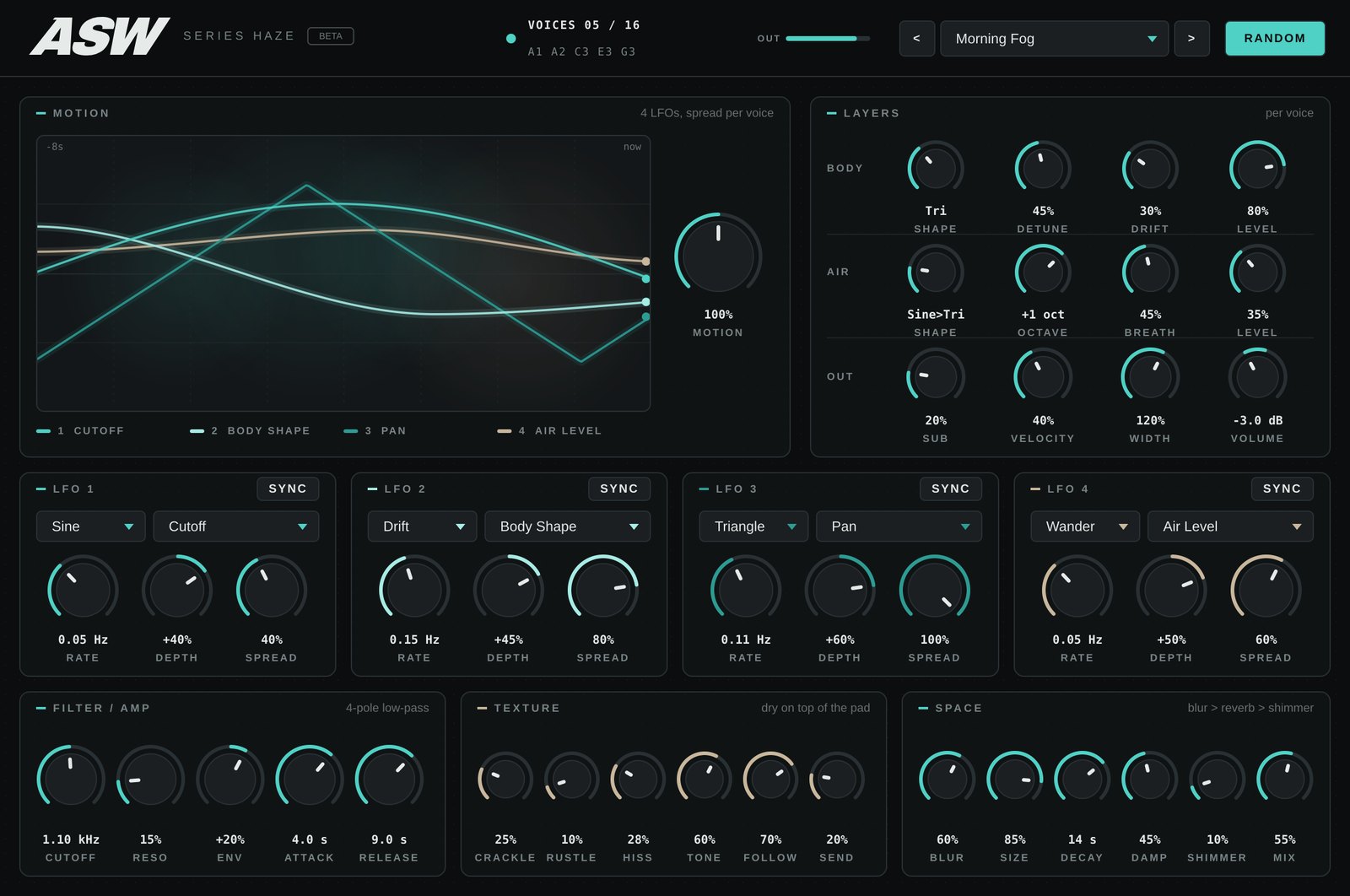Click the BETA badge

tap(331, 36)
